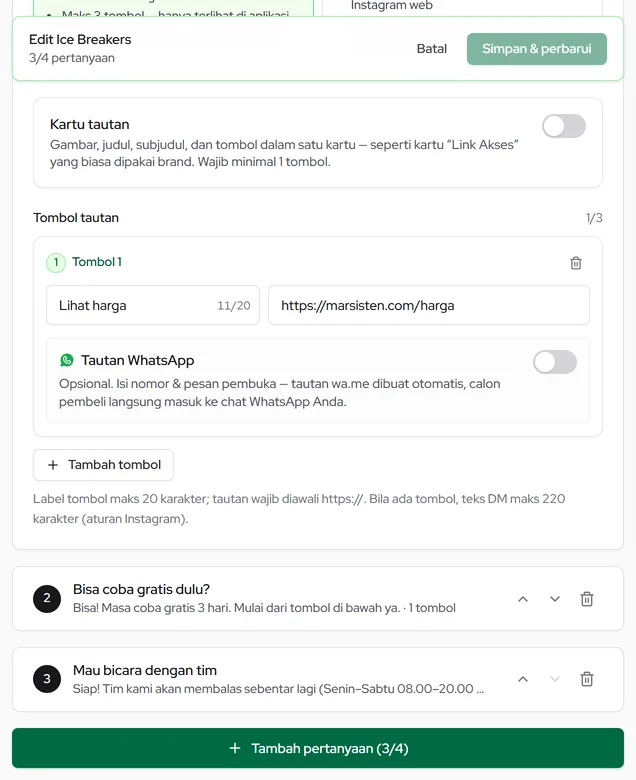Screen dimensions: 636x780
Task: Click the marsisten.com/harga URL field
Action: click(x=429, y=305)
